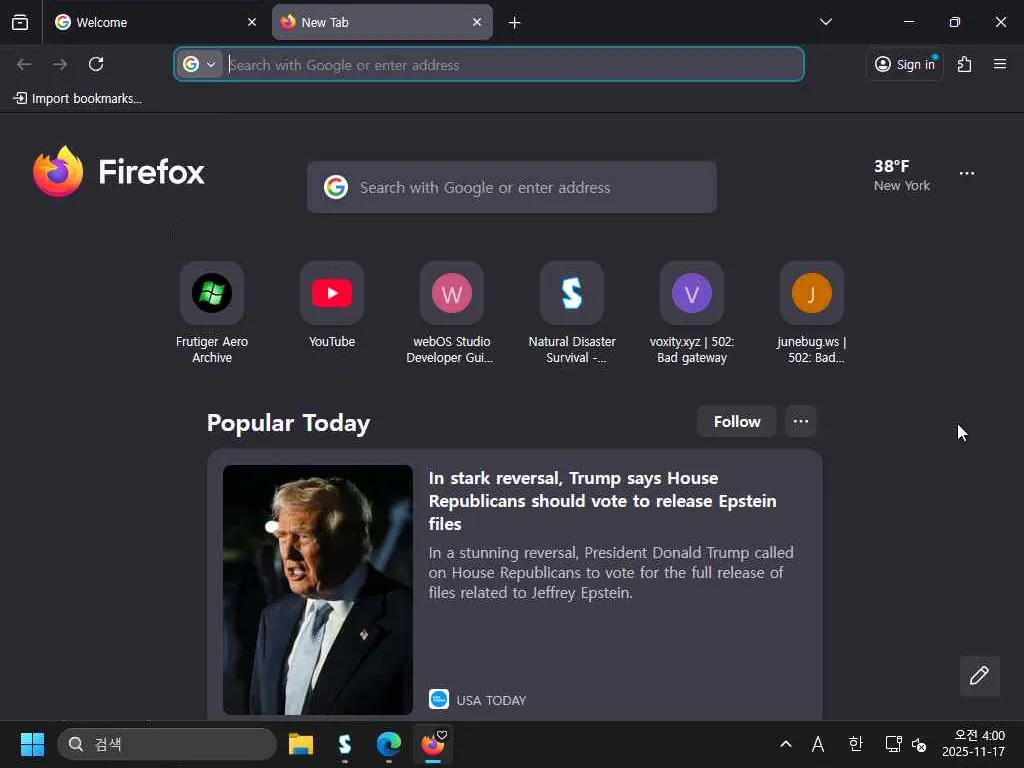This screenshot has height=768, width=1024.
Task: Open Microsoft Edge from taskbar
Action: (x=389, y=744)
